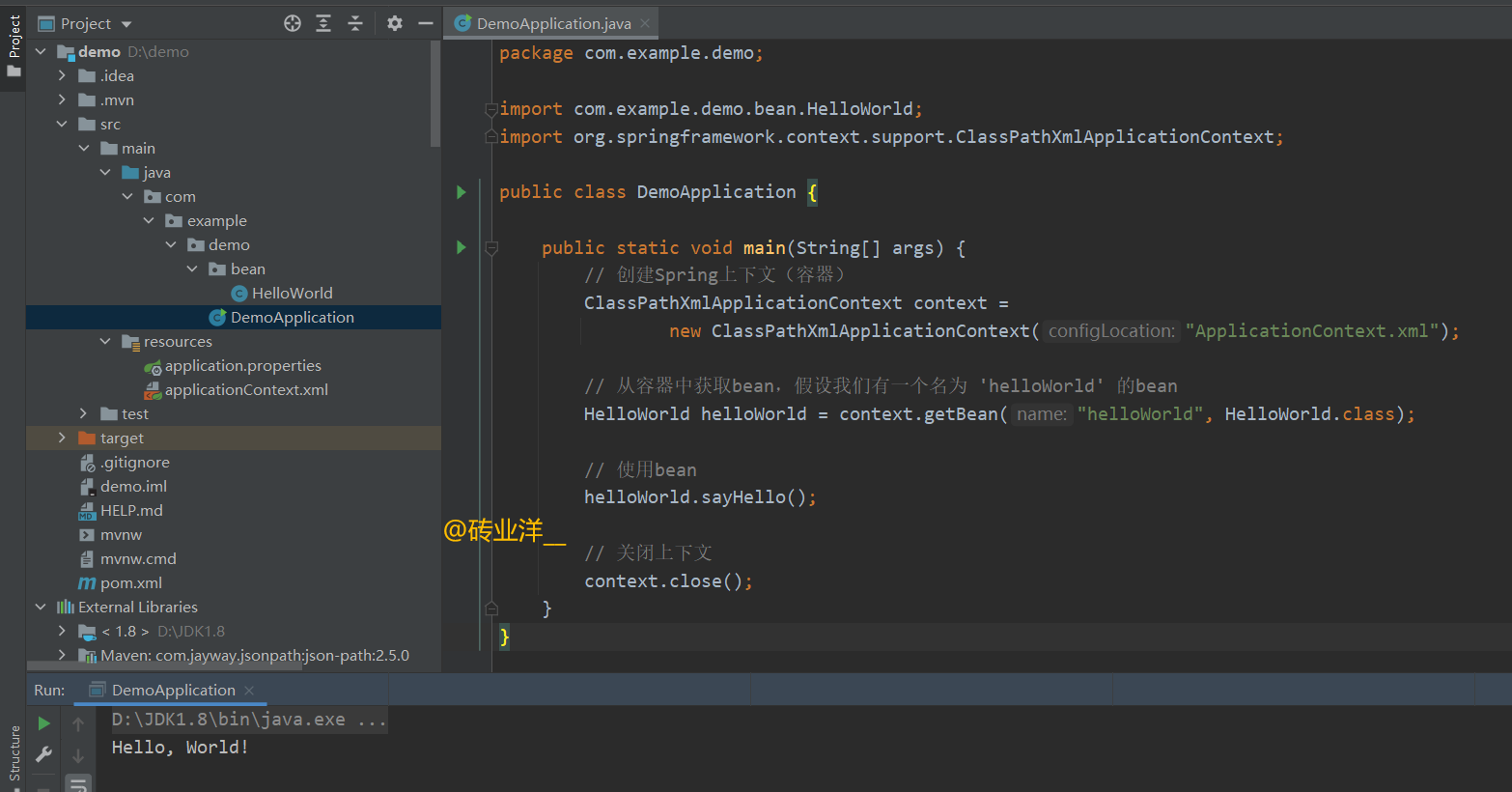1512x792 pixels.
Task: Click the Collapse All icon in Project panel
Action: click(355, 23)
